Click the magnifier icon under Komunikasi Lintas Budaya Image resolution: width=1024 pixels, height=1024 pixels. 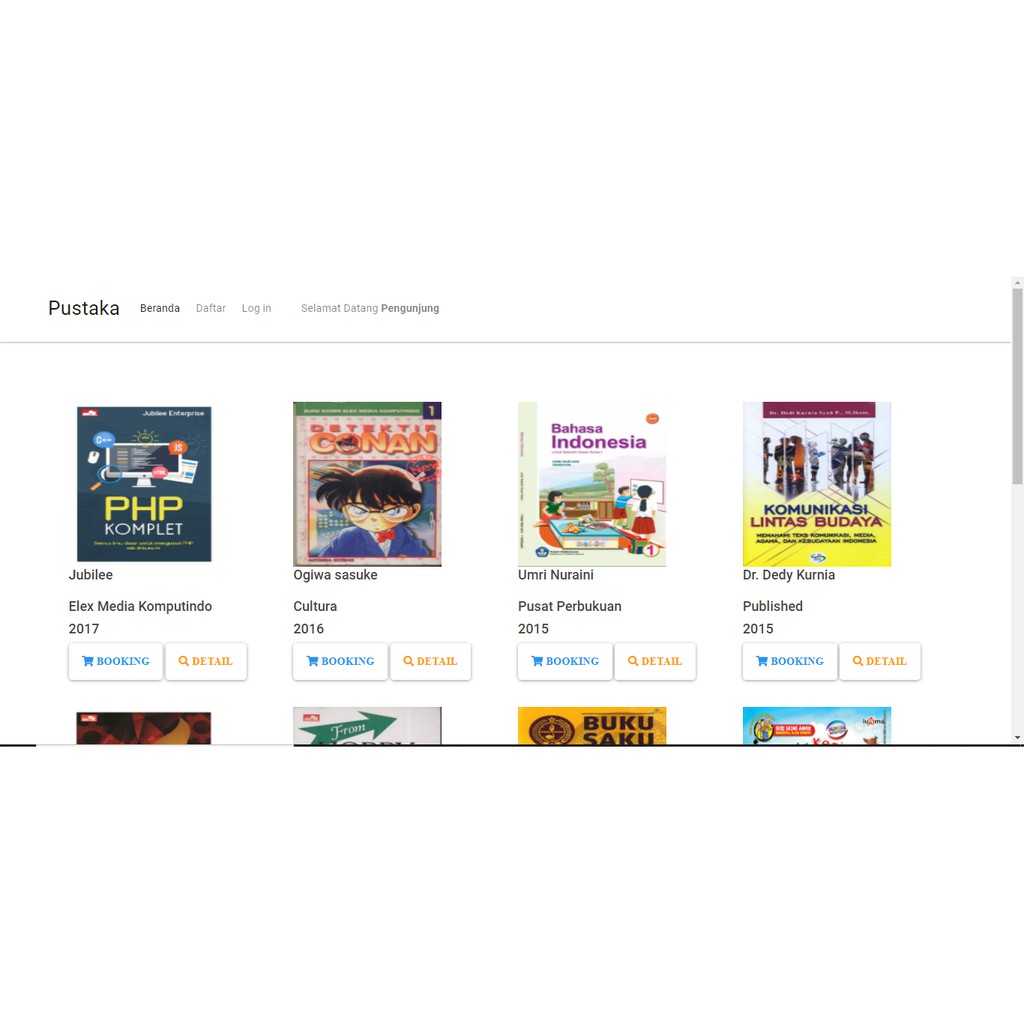[x=857, y=661]
